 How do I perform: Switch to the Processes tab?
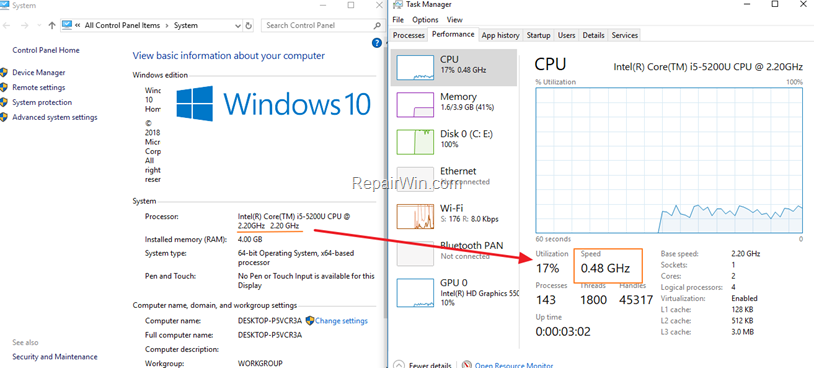[x=409, y=35]
